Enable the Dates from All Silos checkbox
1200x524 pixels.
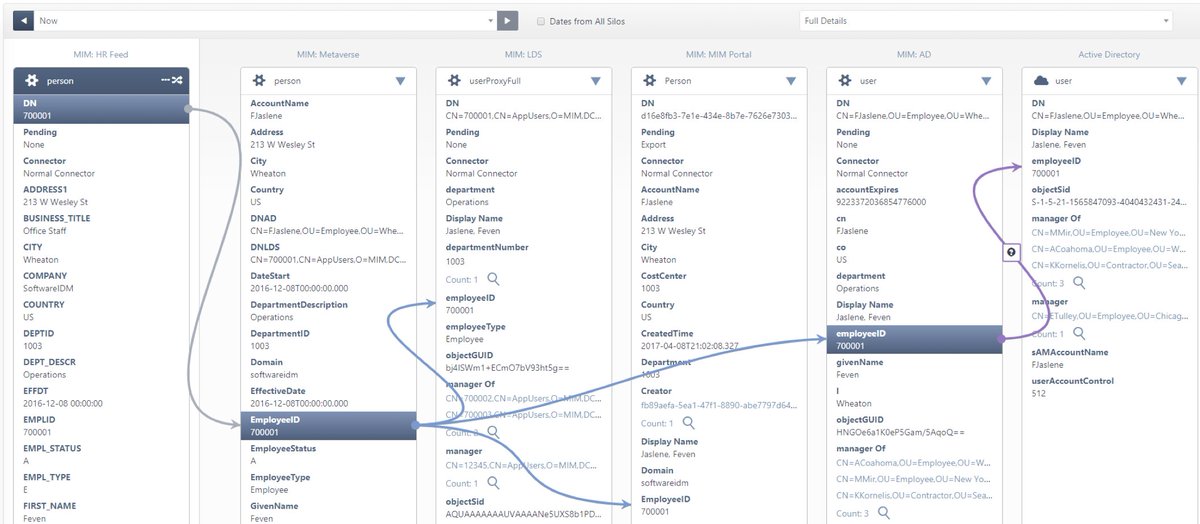tap(541, 21)
